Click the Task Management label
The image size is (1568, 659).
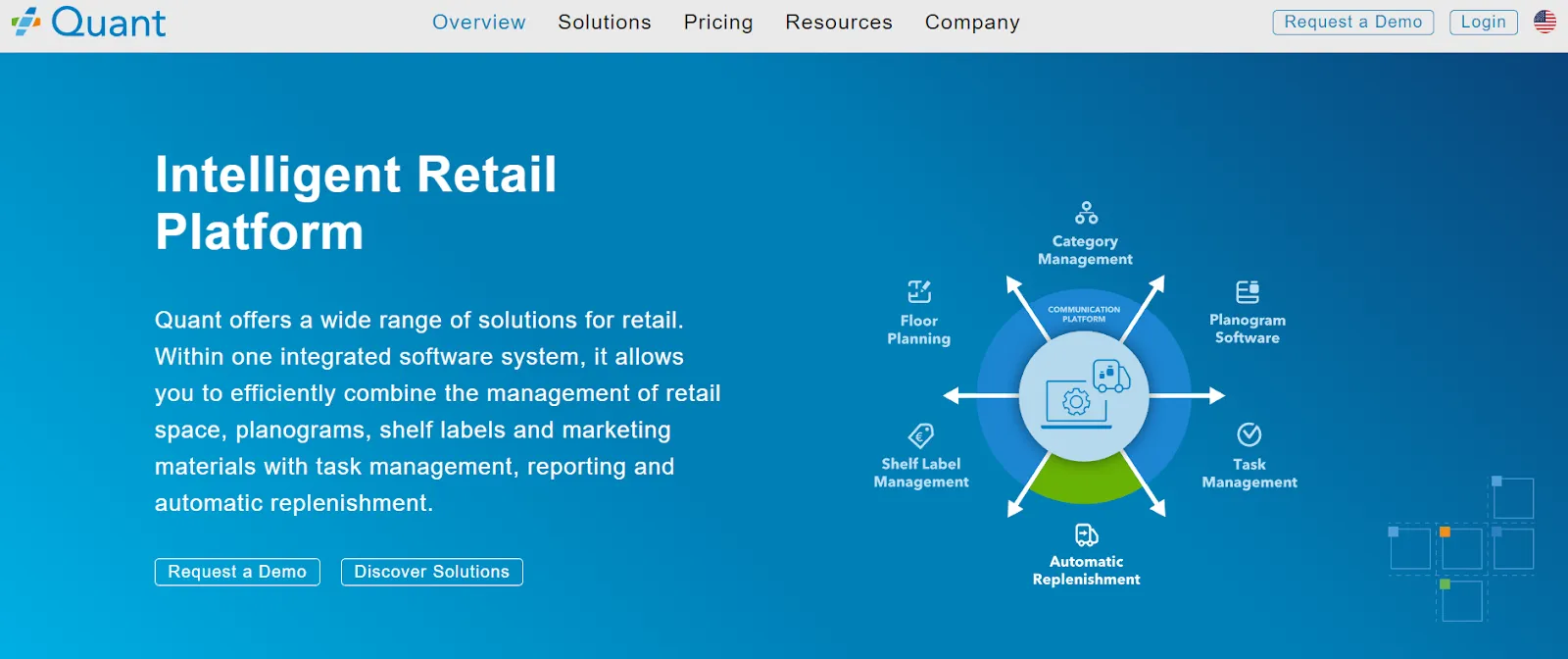coord(1249,473)
